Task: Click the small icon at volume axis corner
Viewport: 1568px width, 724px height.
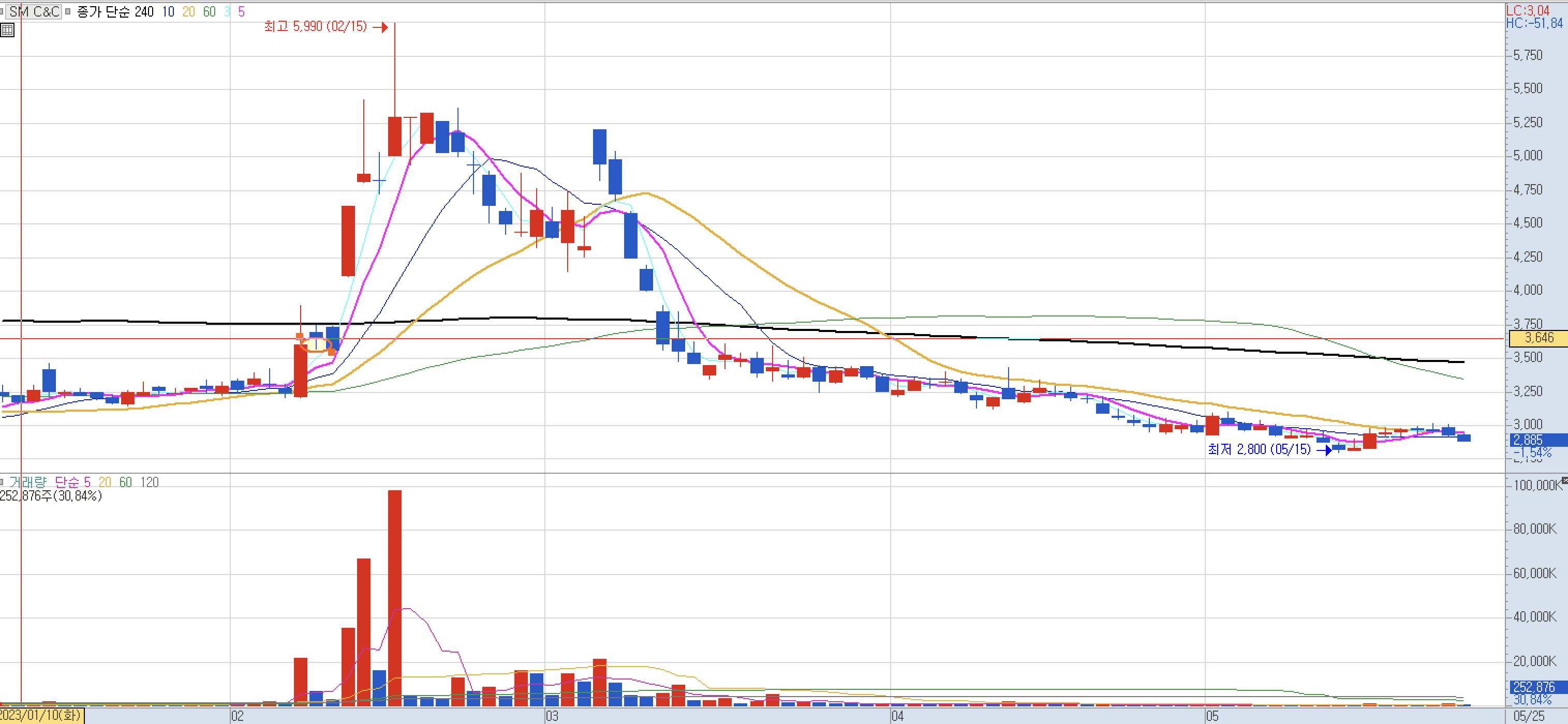Action: click(1564, 480)
